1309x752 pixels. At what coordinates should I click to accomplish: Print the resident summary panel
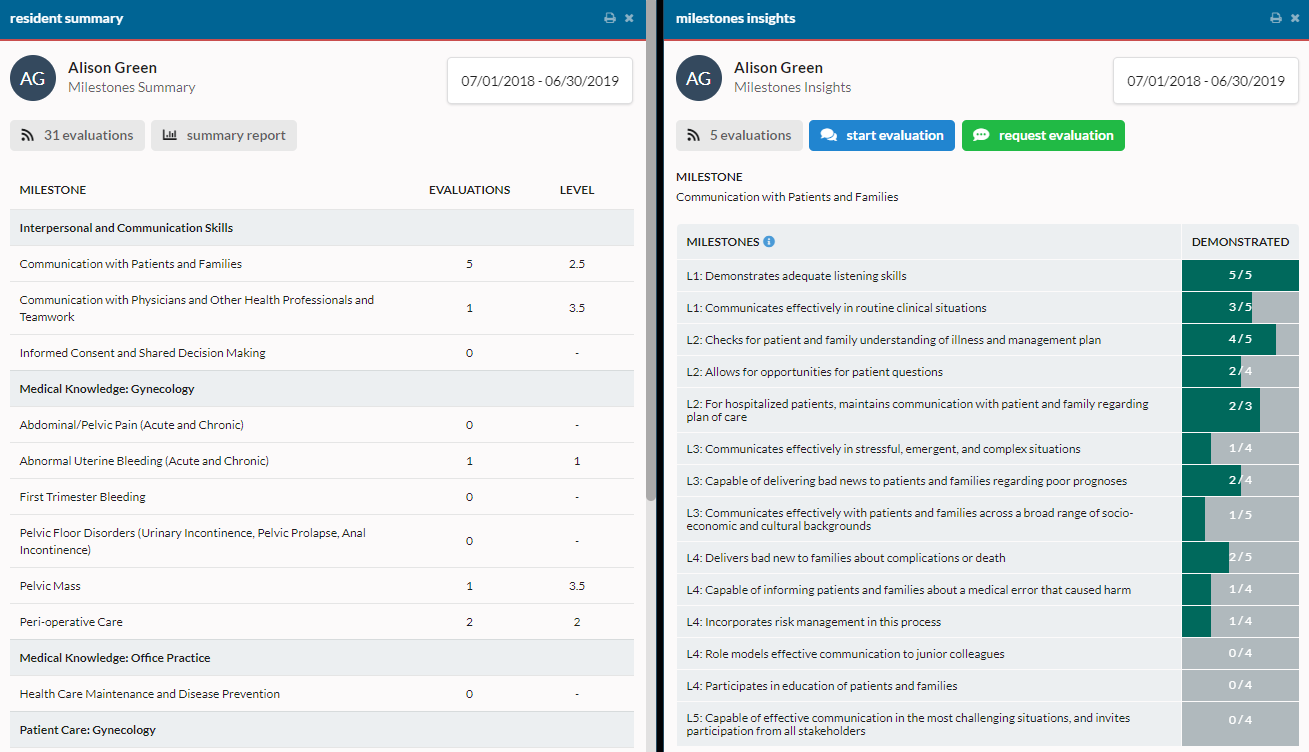click(x=610, y=18)
